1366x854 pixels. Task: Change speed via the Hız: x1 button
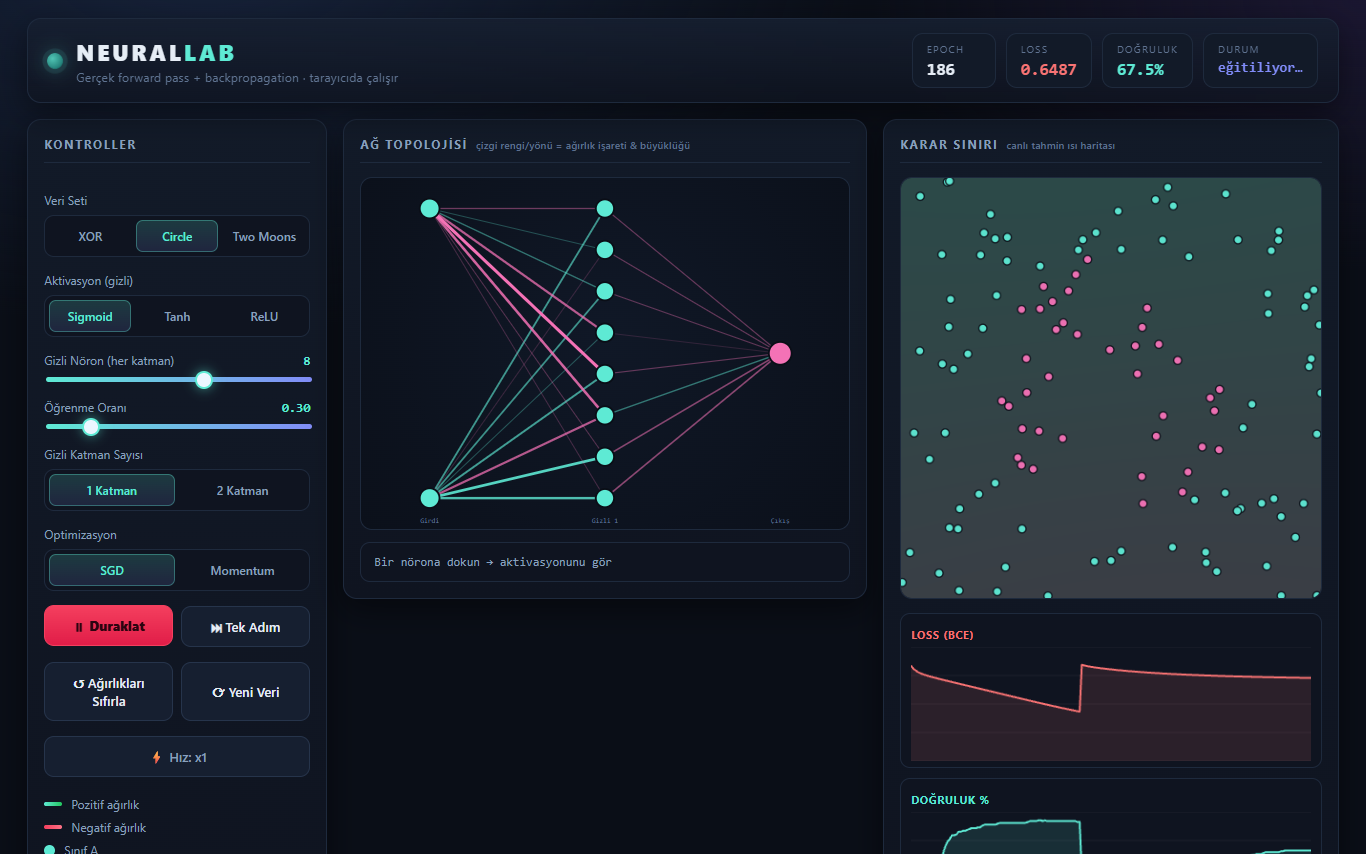(177, 757)
